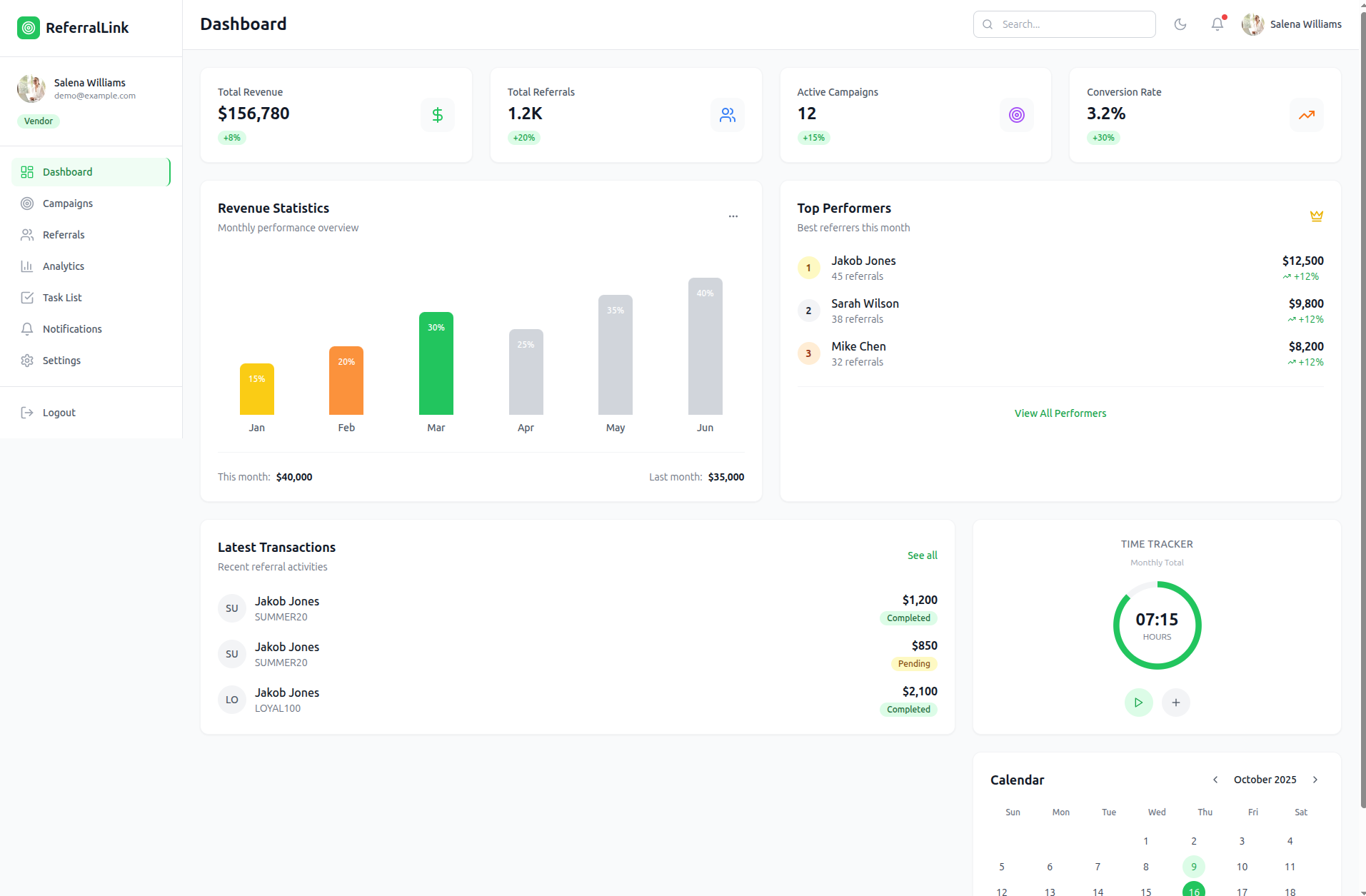Image resolution: width=1366 pixels, height=896 pixels.
Task: Navigate to Analytics in the sidebar
Action: pos(64,266)
